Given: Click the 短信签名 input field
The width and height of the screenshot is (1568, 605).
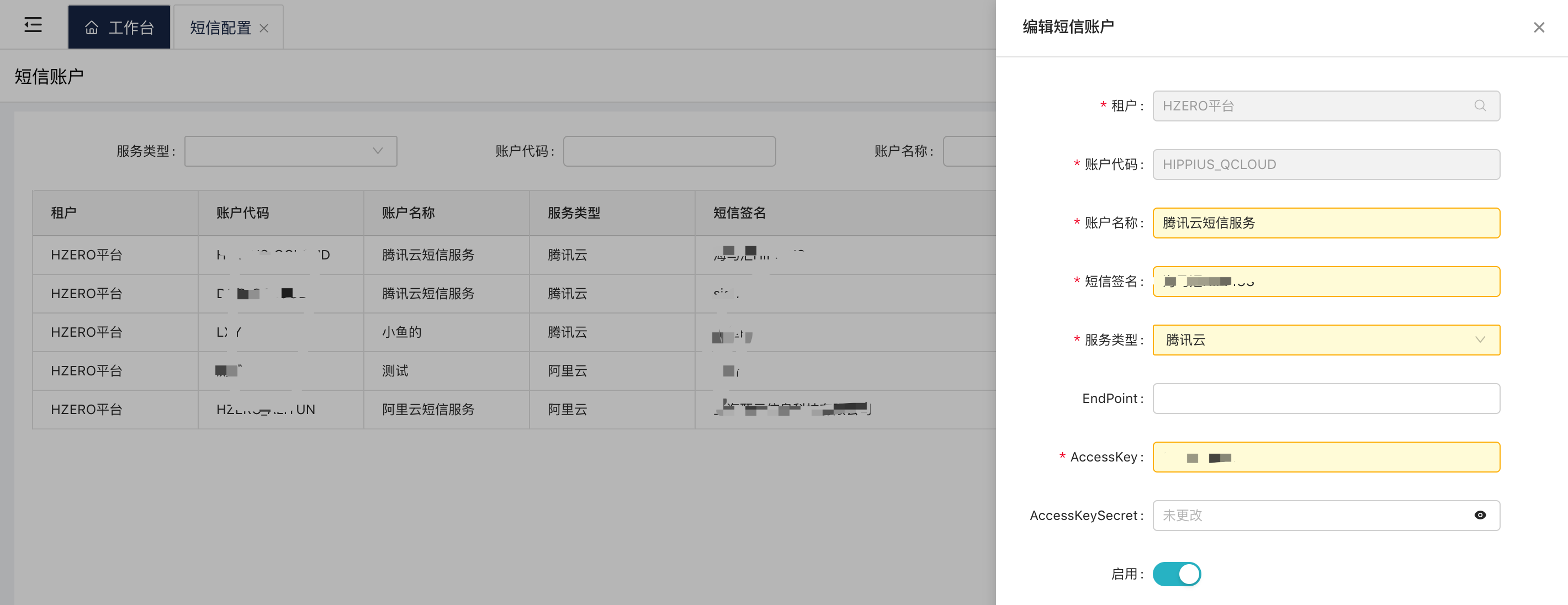Looking at the screenshot, I should 1326,281.
